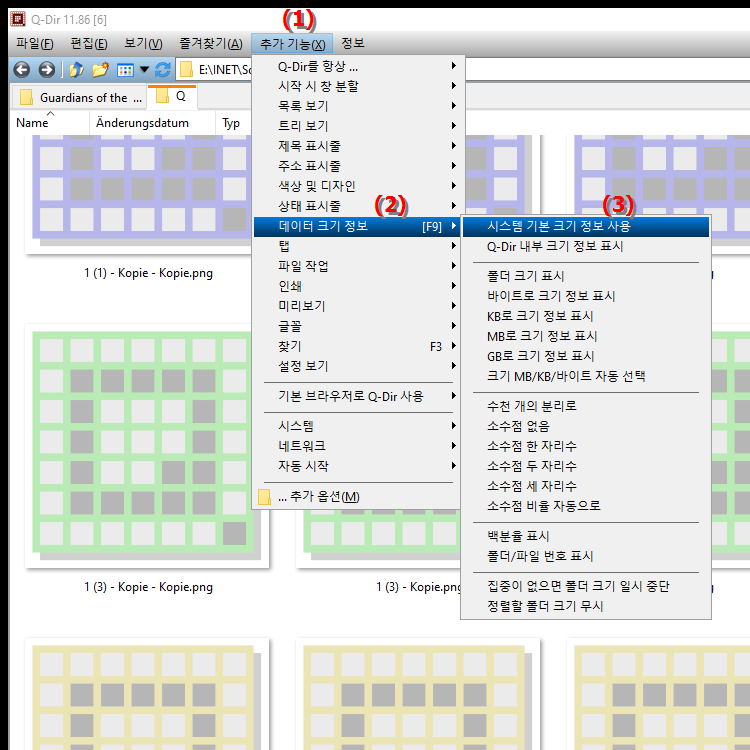Click the Q-Dir application icon in title bar
The width and height of the screenshot is (750, 750).
pos(18,19)
